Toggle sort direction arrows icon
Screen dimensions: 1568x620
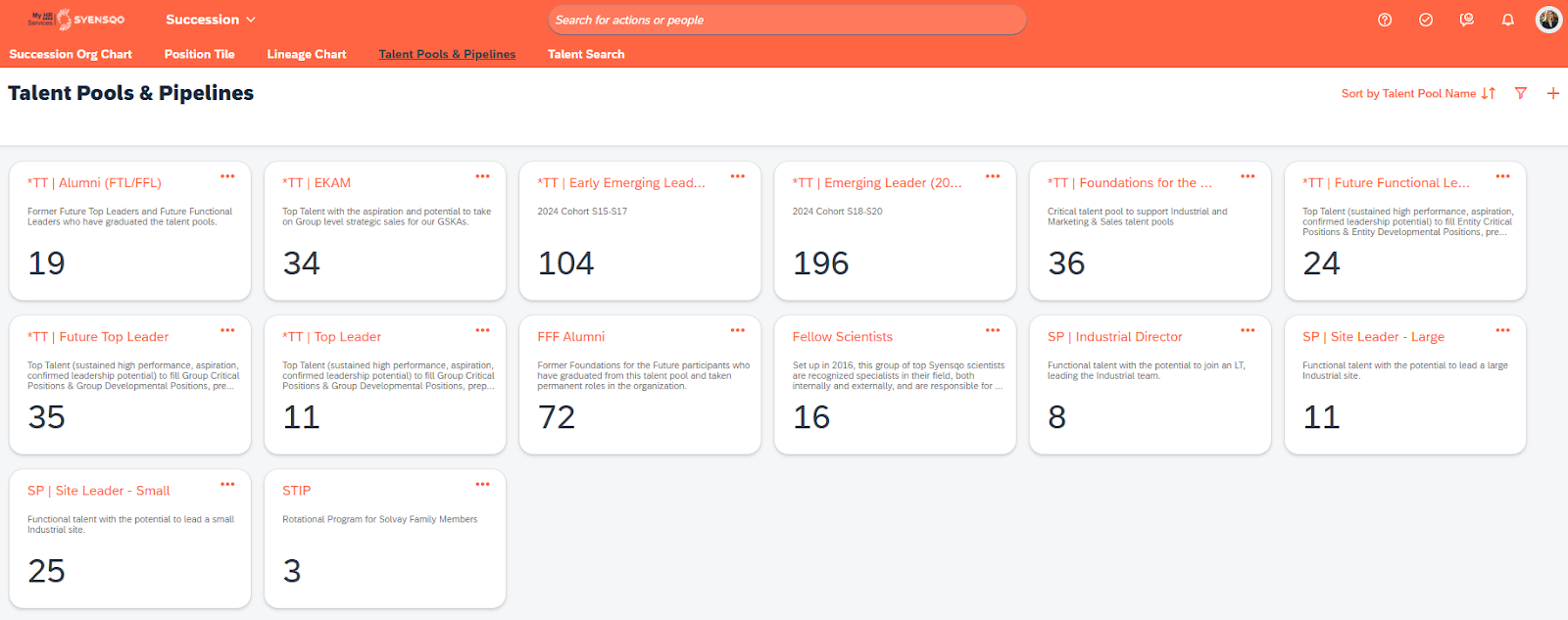point(1489,93)
